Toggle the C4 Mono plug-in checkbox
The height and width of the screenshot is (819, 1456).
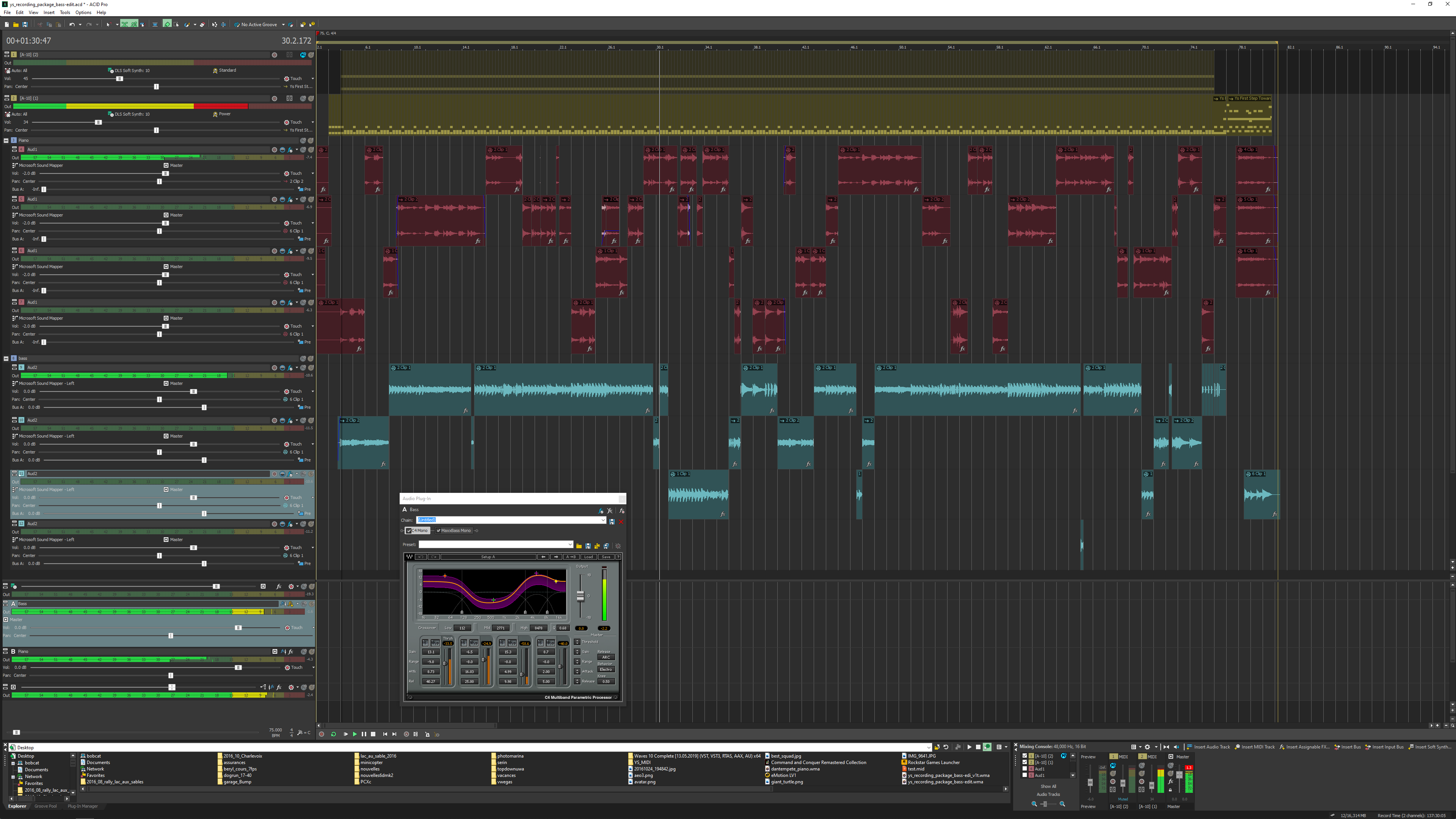(409, 531)
